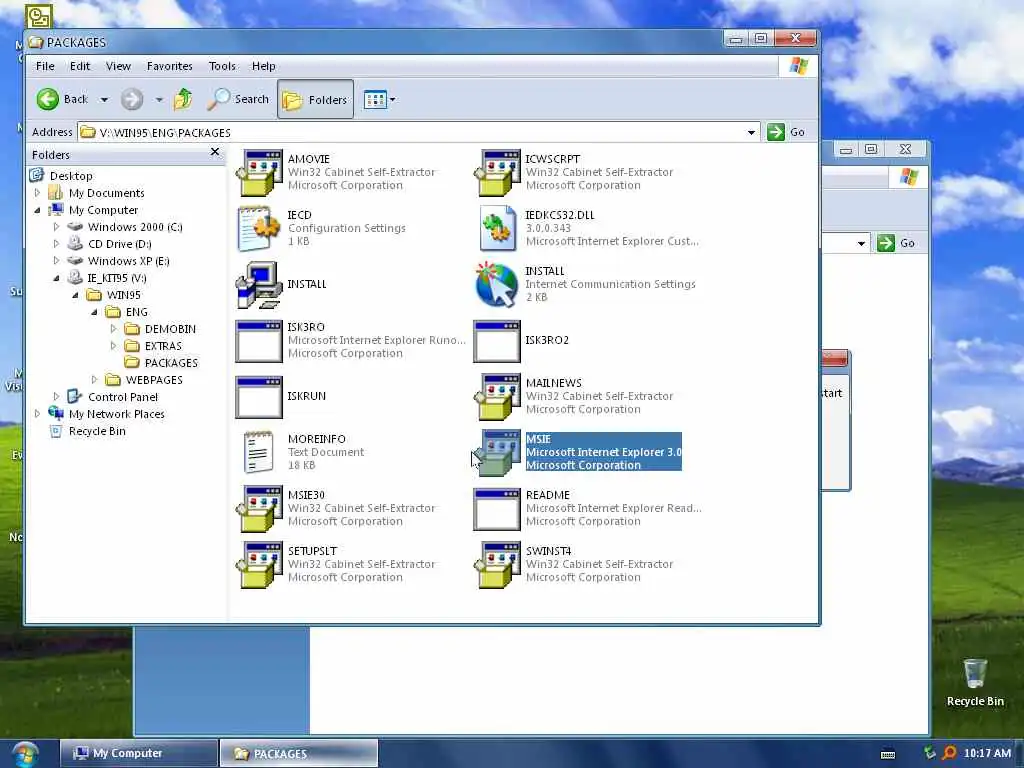Click the orange magnifier tray icon

(x=949, y=753)
